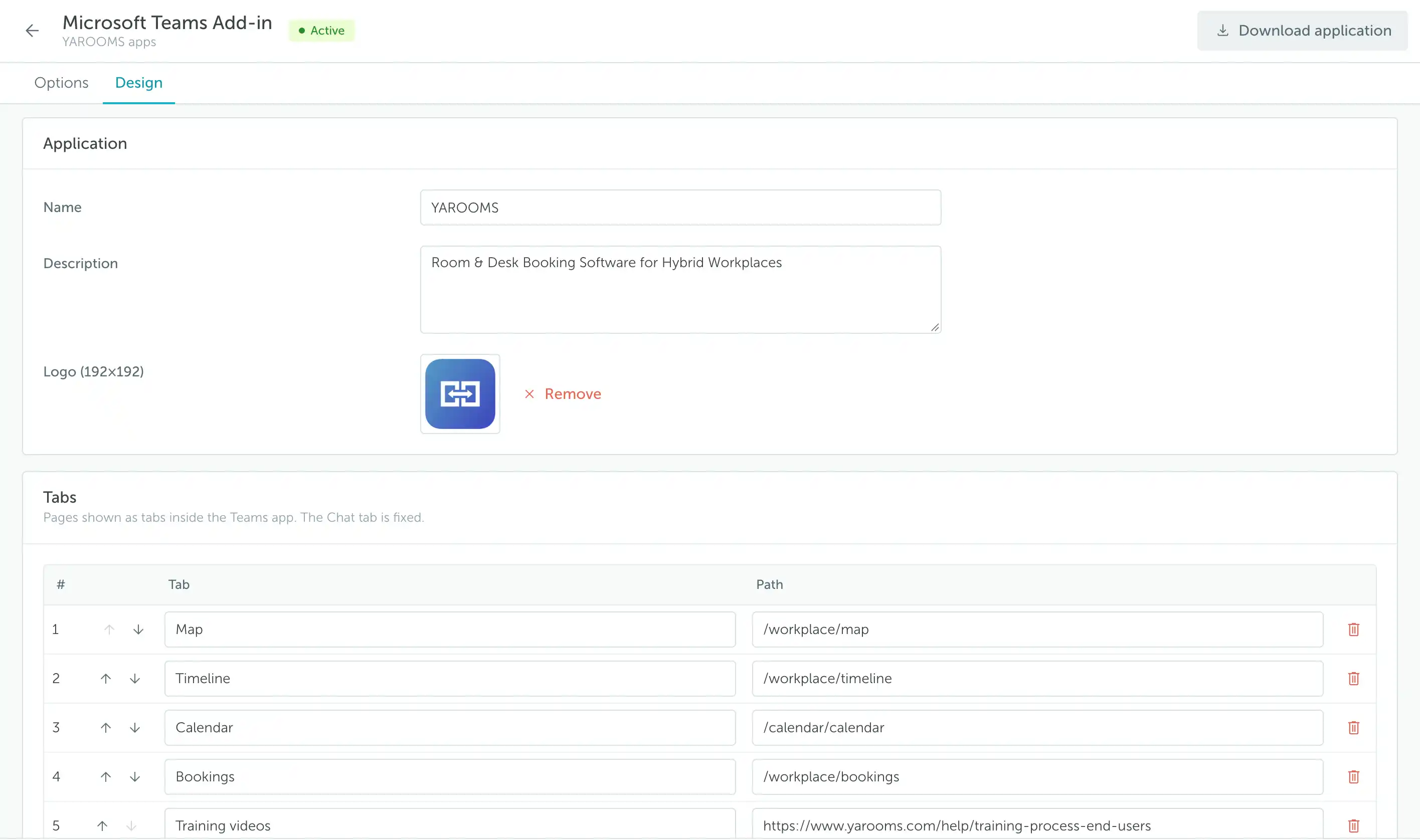The image size is (1420, 840).
Task: Click the Path column header
Action: tap(770, 585)
